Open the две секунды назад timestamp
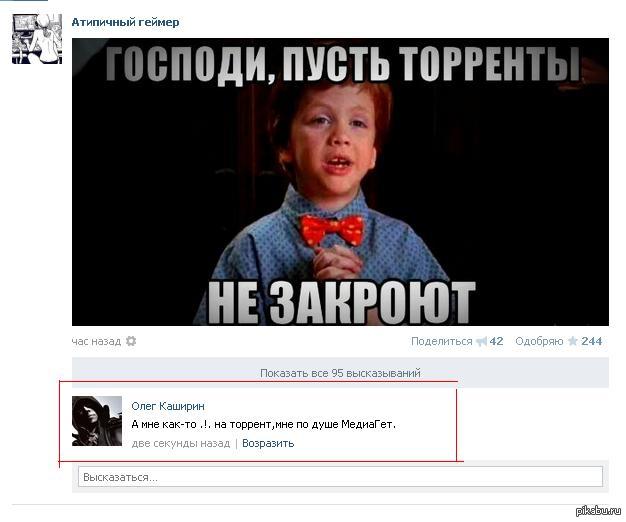Screen dimensions: 626x522 pos(181,443)
